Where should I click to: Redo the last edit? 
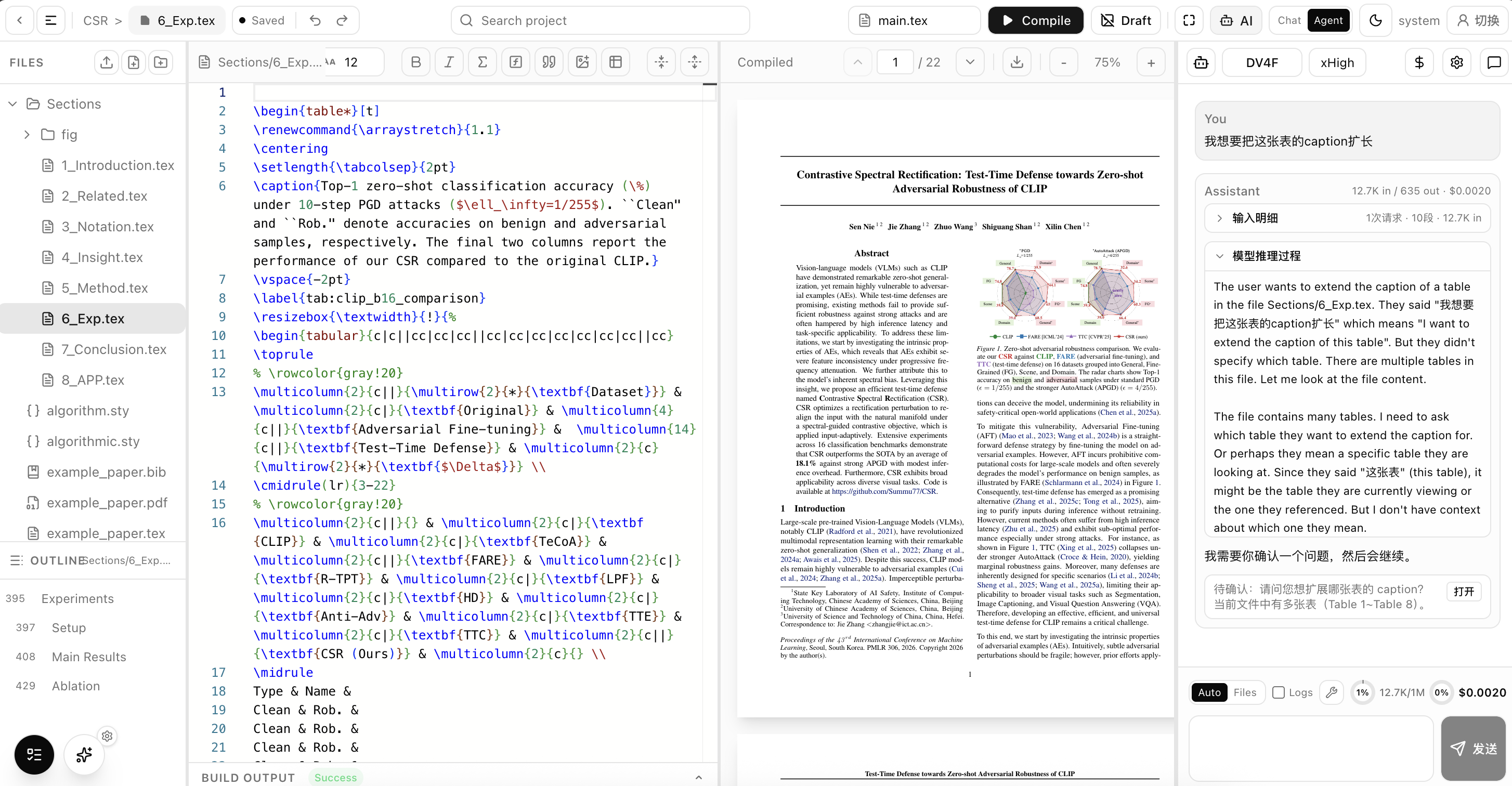tap(342, 21)
